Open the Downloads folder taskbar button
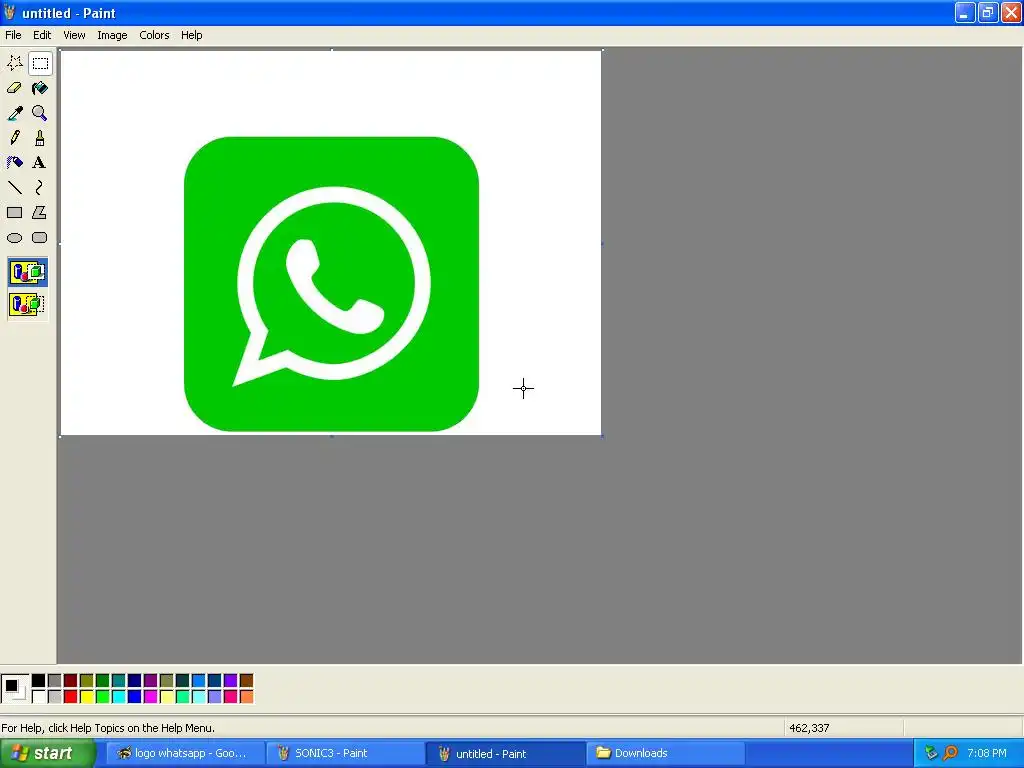This screenshot has width=1024, height=768. 666,753
